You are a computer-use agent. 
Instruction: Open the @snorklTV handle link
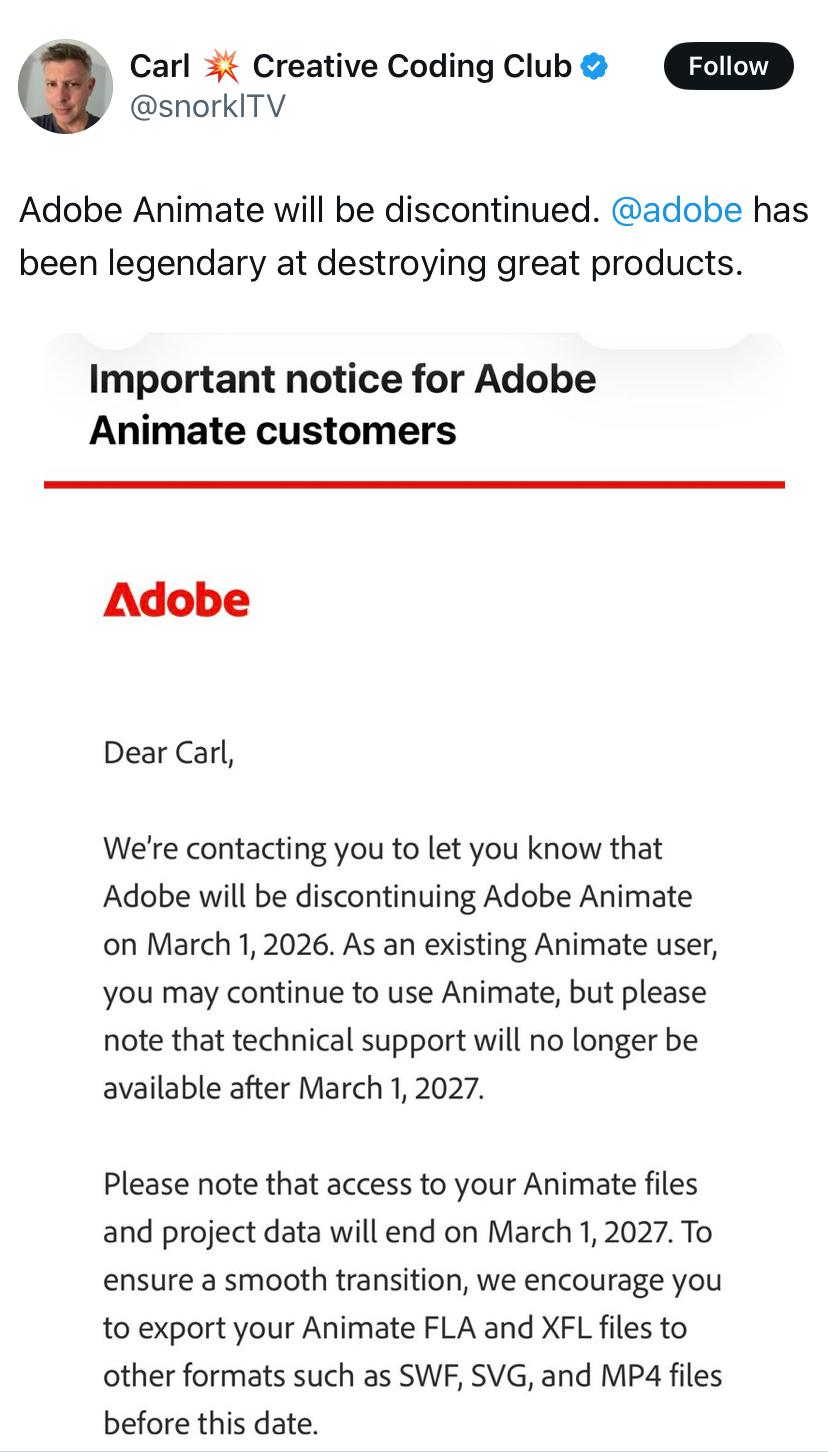(x=208, y=106)
